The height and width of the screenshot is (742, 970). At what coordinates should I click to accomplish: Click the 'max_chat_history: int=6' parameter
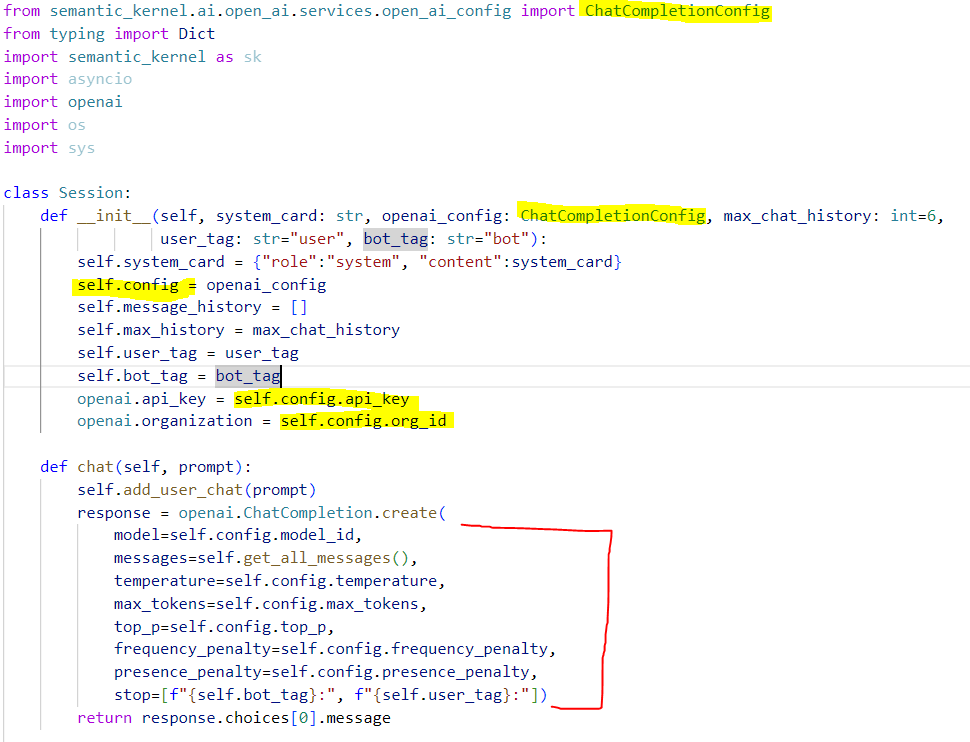(x=829, y=216)
